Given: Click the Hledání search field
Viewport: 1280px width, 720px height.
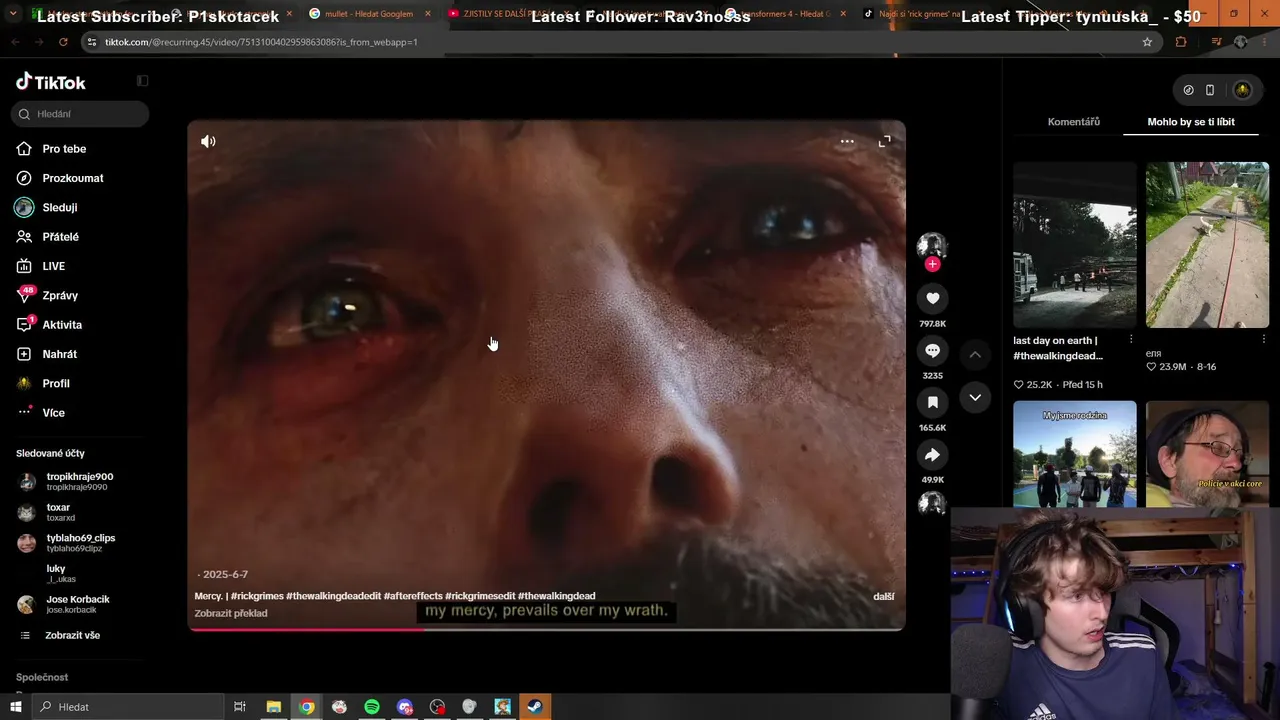Looking at the screenshot, I should coord(81,114).
